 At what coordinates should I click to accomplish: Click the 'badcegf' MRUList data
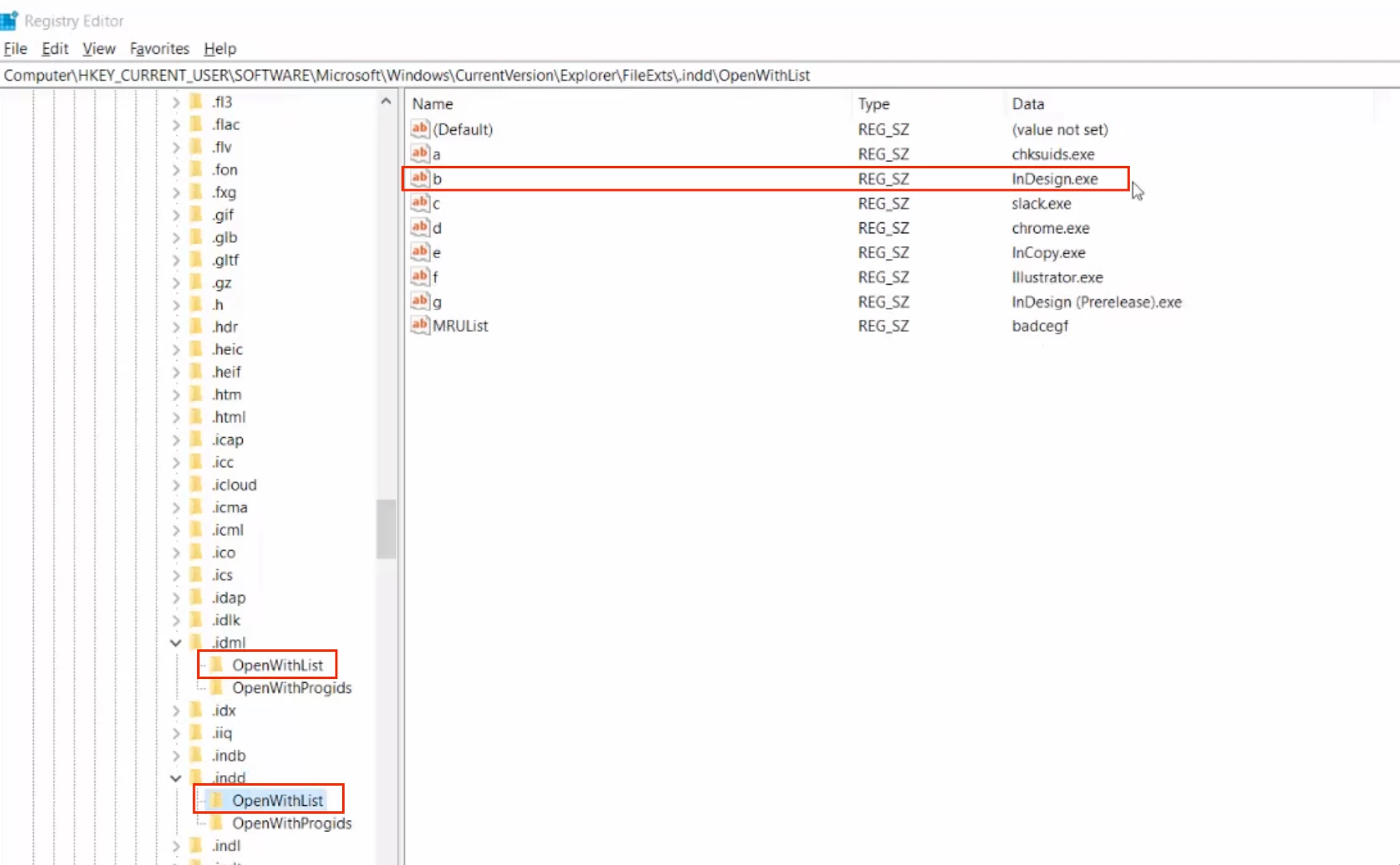[1039, 325]
